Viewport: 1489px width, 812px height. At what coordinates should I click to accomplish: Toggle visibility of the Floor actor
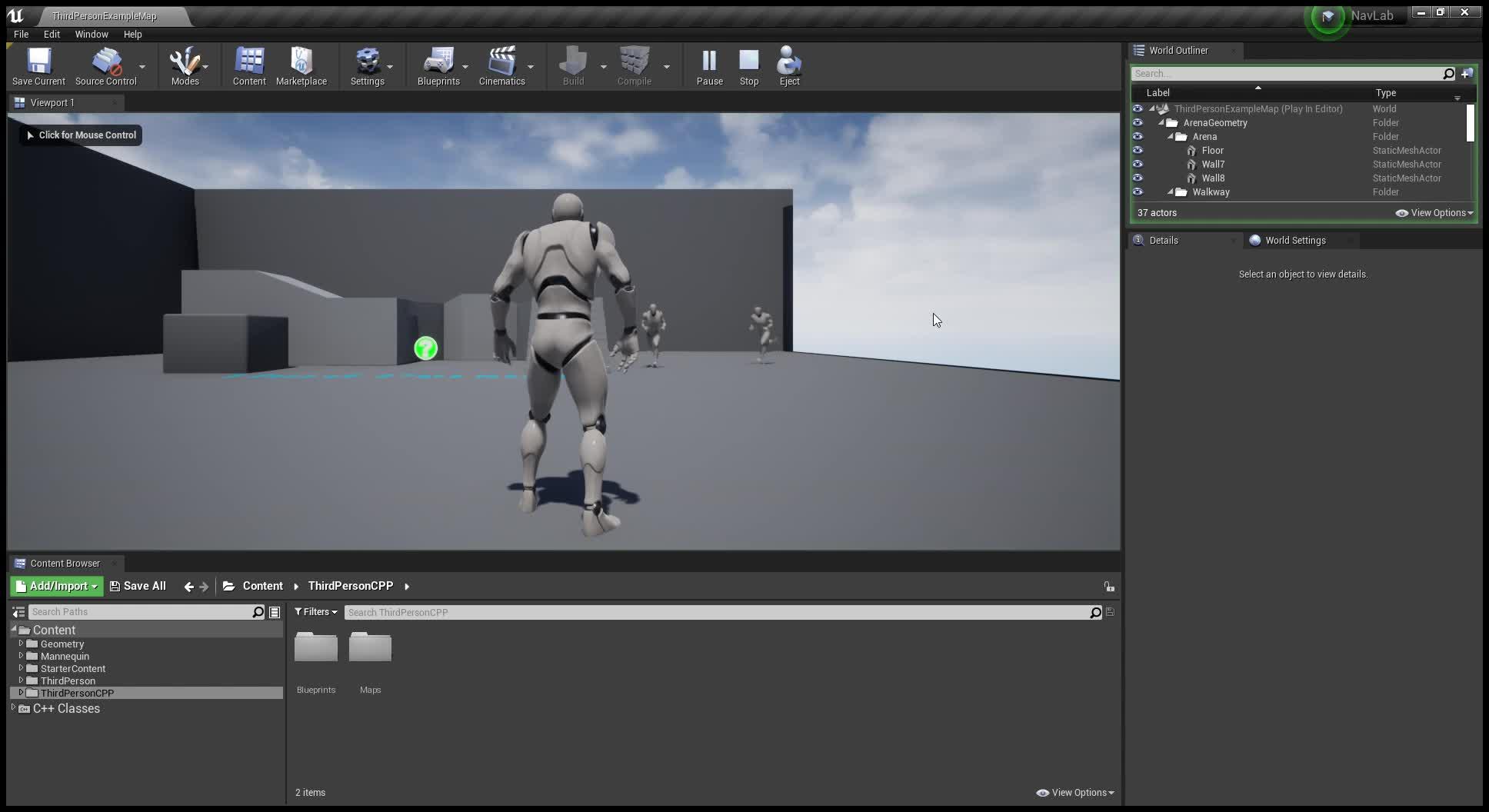tap(1138, 150)
